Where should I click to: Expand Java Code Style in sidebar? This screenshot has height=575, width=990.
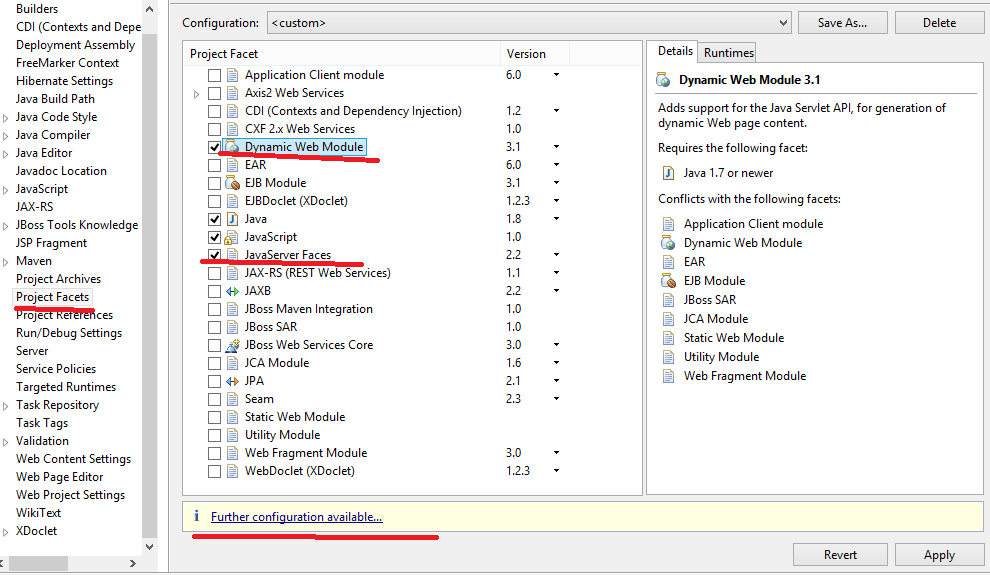click(6, 118)
